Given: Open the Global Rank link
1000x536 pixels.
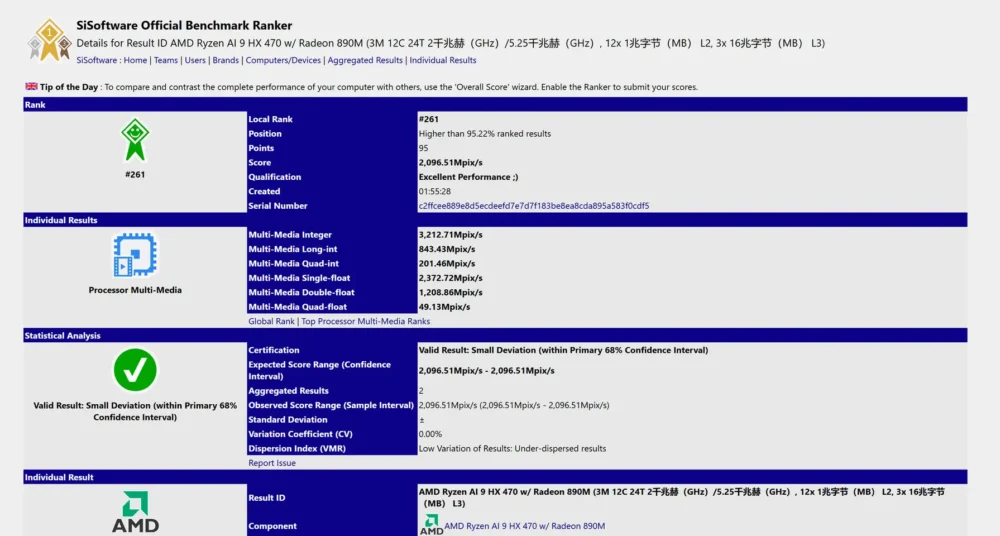Looking at the screenshot, I should click(271, 321).
